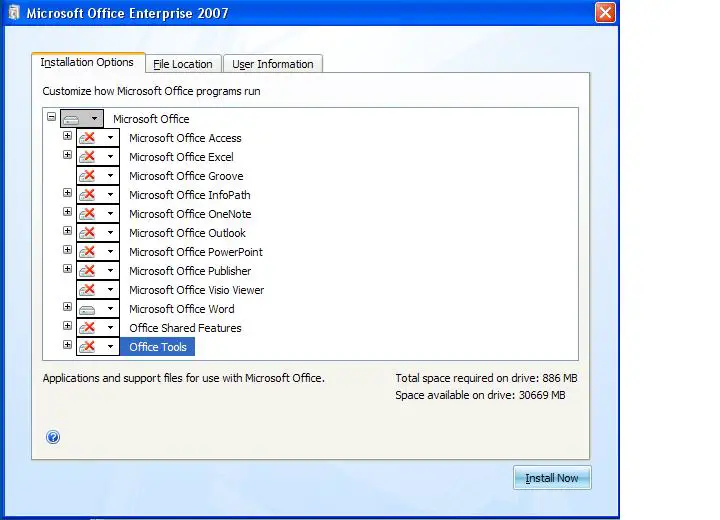This screenshot has height=520, width=720.
Task: Switch to the File Location tab
Action: click(x=183, y=64)
